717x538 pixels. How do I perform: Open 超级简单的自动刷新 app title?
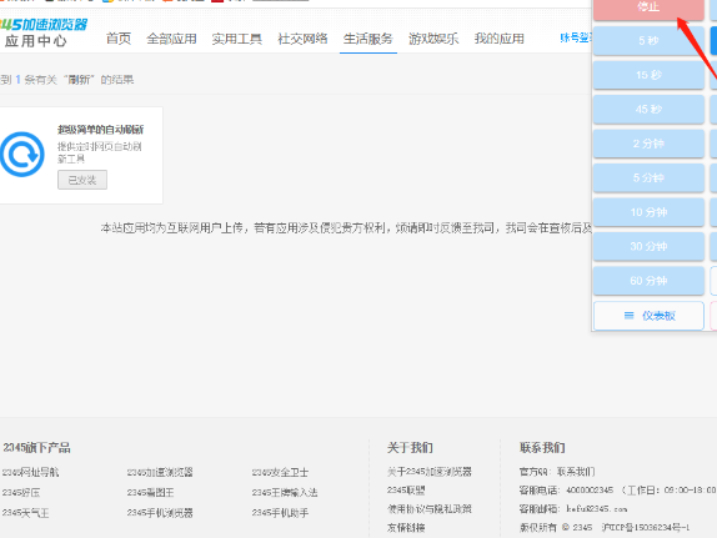coord(101,130)
